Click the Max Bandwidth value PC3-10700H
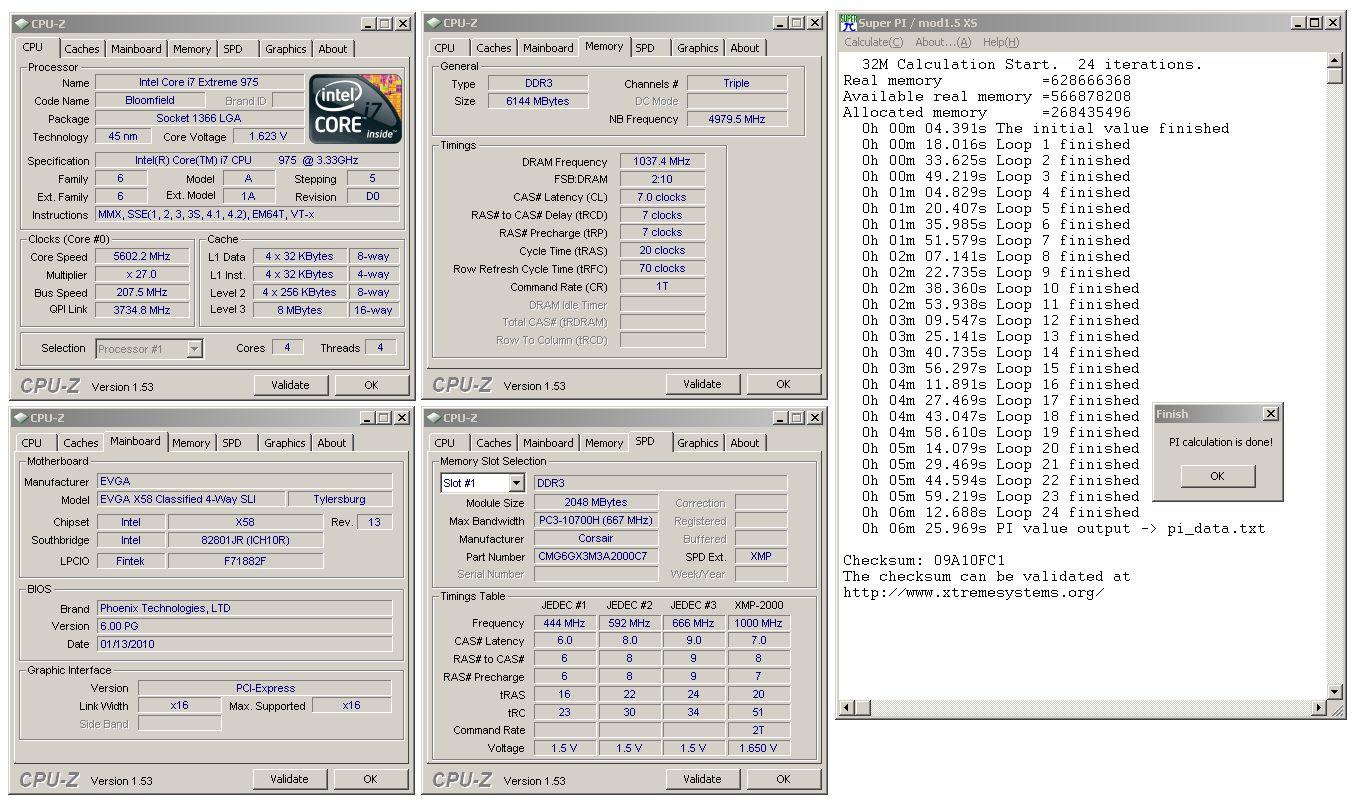The width and height of the screenshot is (1357, 804). pos(596,521)
